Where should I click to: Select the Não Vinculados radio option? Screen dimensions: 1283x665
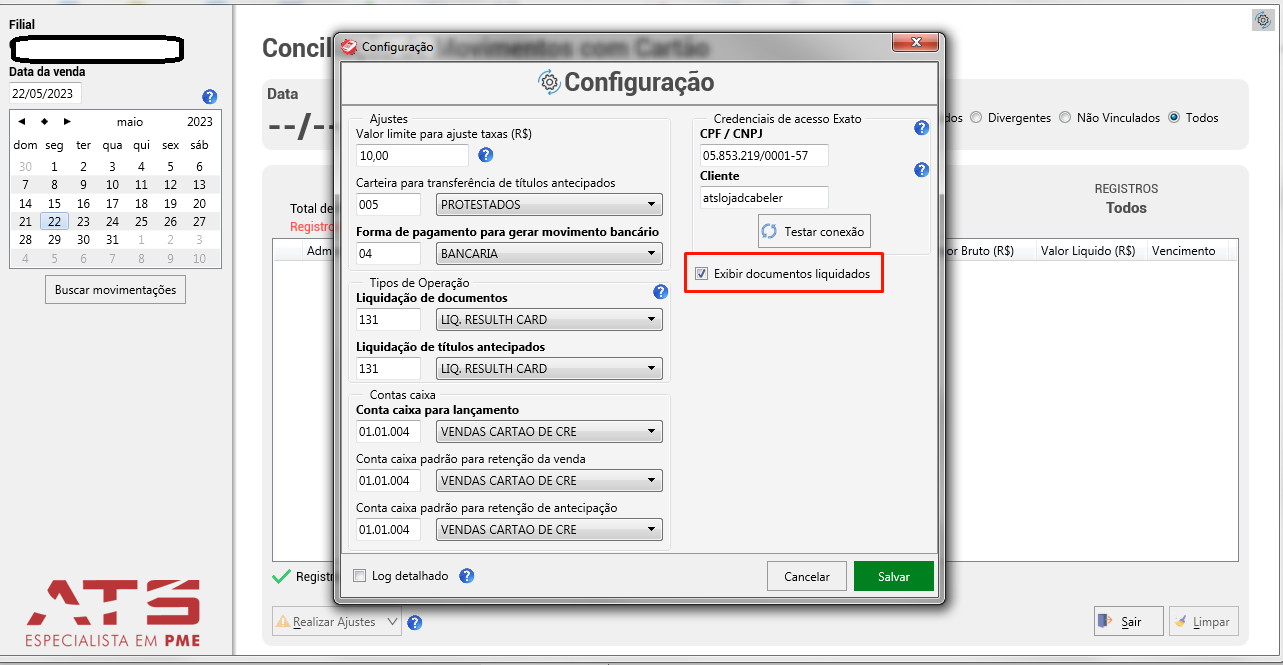point(1066,118)
